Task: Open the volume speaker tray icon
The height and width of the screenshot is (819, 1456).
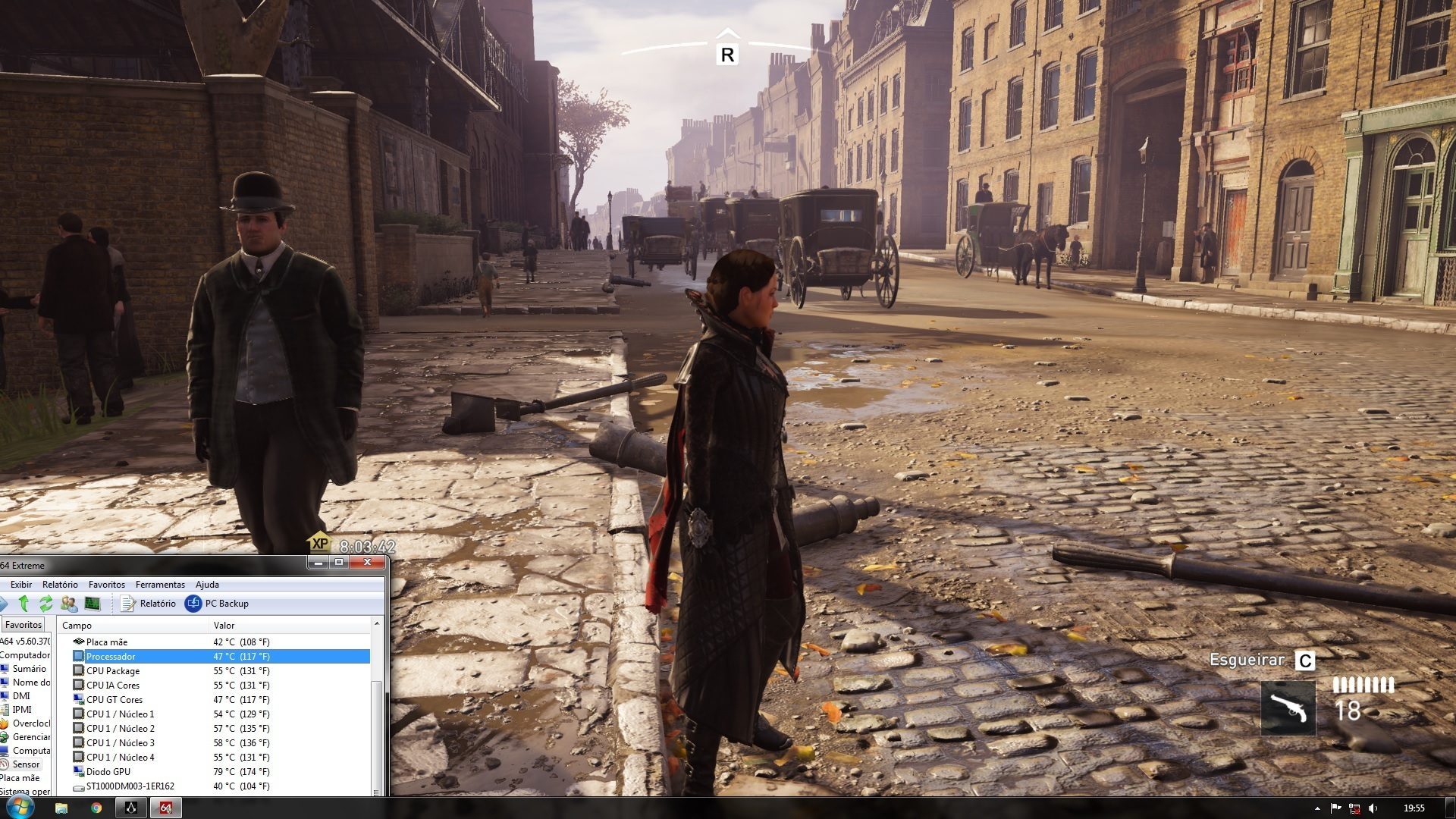Action: (x=1373, y=808)
